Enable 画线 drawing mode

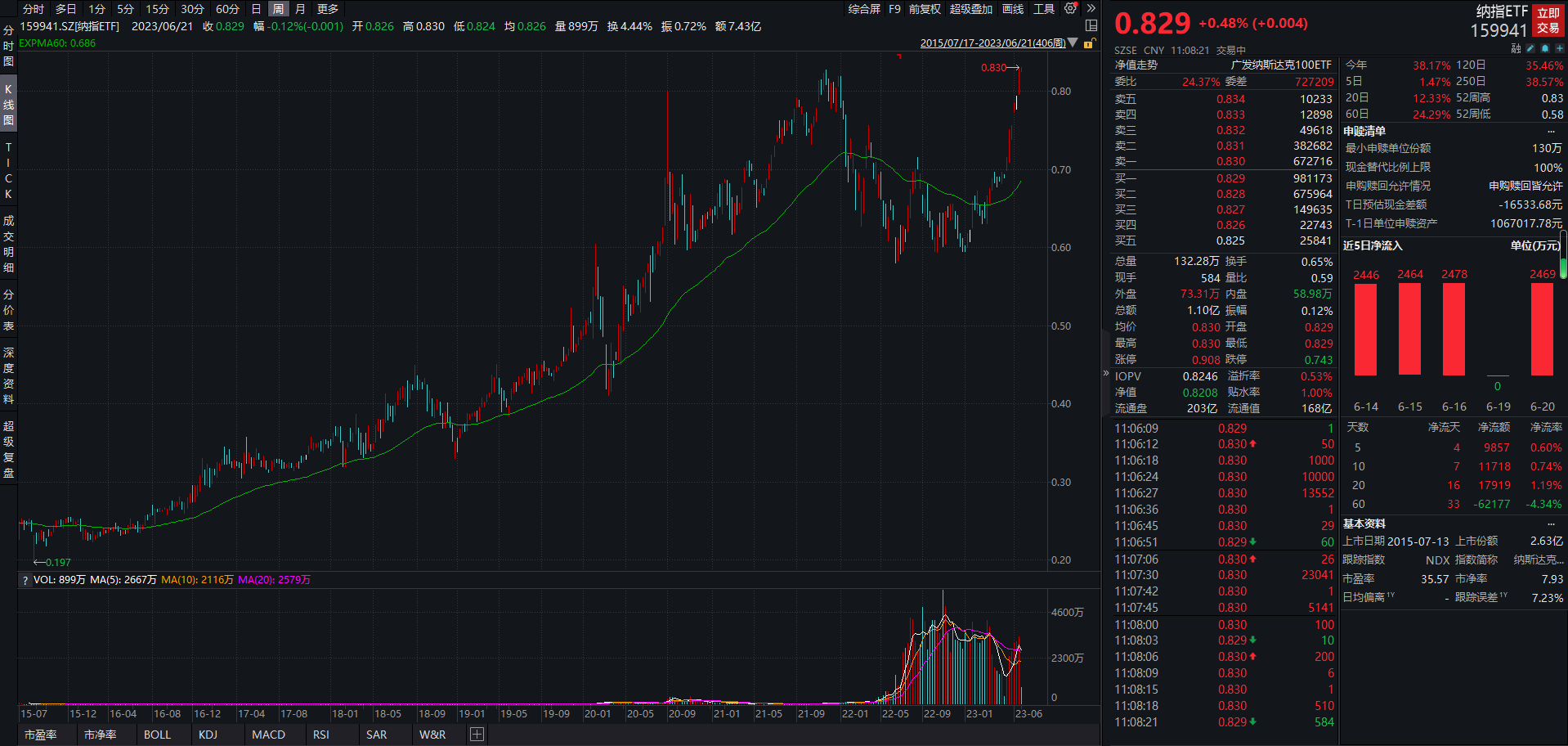(x=1012, y=9)
